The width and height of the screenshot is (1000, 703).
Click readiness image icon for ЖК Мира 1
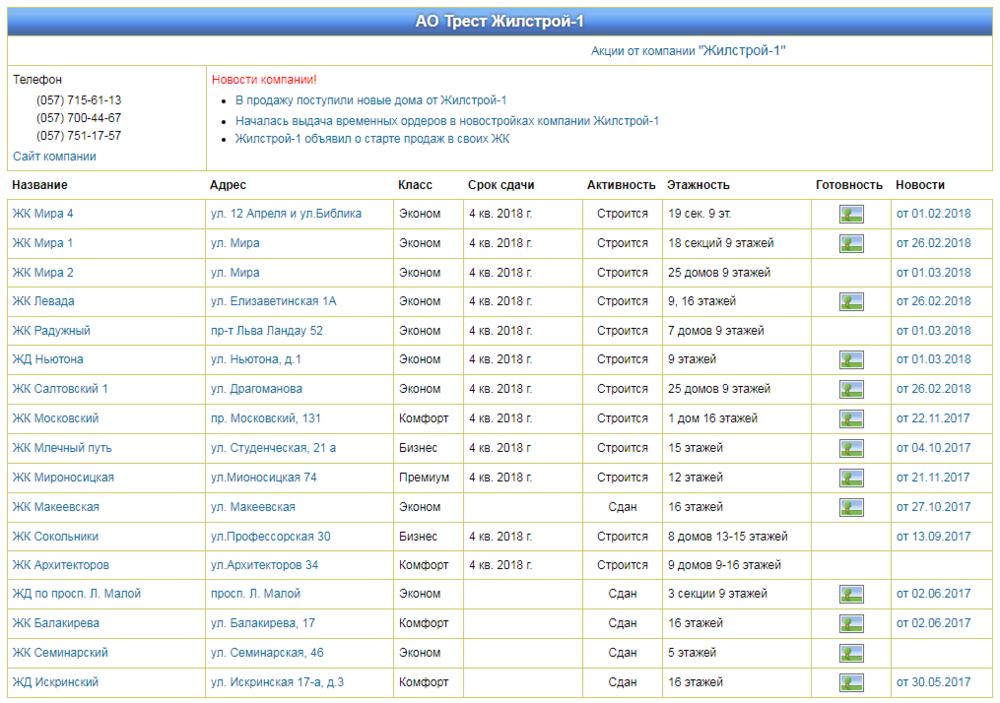(x=851, y=244)
